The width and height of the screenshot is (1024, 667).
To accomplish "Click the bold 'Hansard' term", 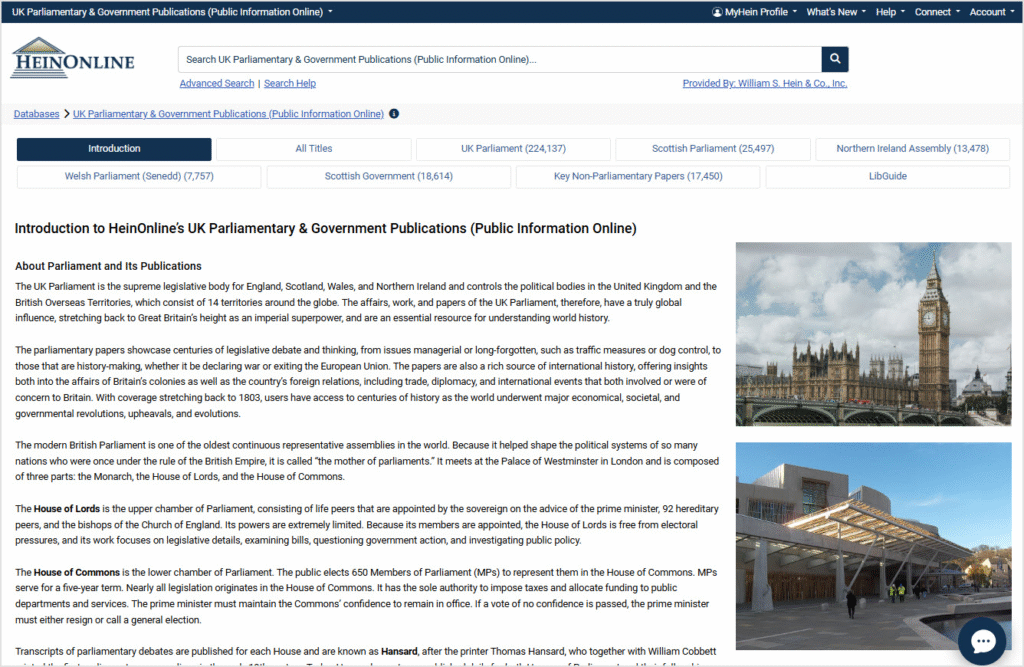I will (x=399, y=651).
